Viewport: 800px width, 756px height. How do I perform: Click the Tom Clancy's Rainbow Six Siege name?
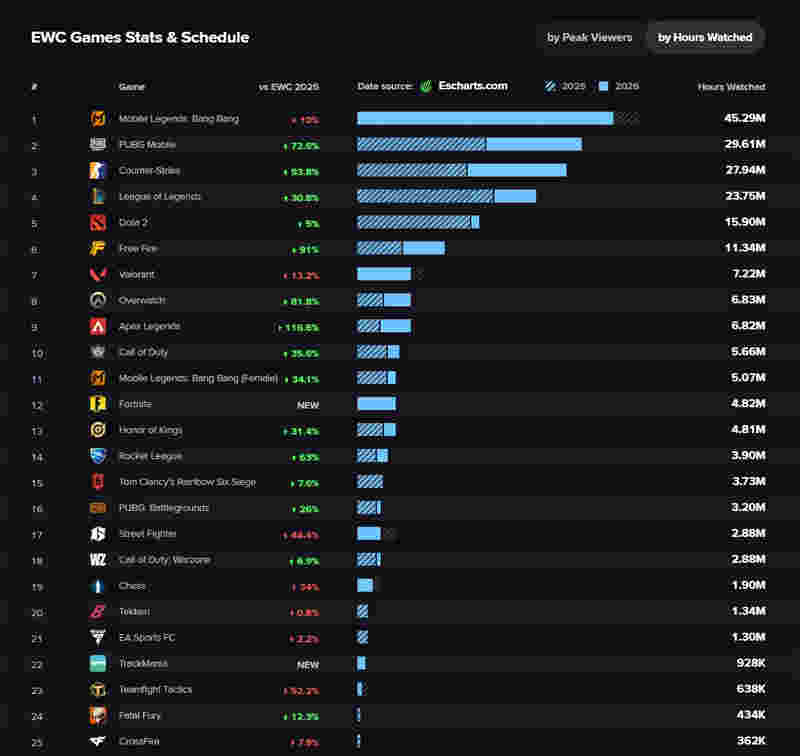pos(187,482)
